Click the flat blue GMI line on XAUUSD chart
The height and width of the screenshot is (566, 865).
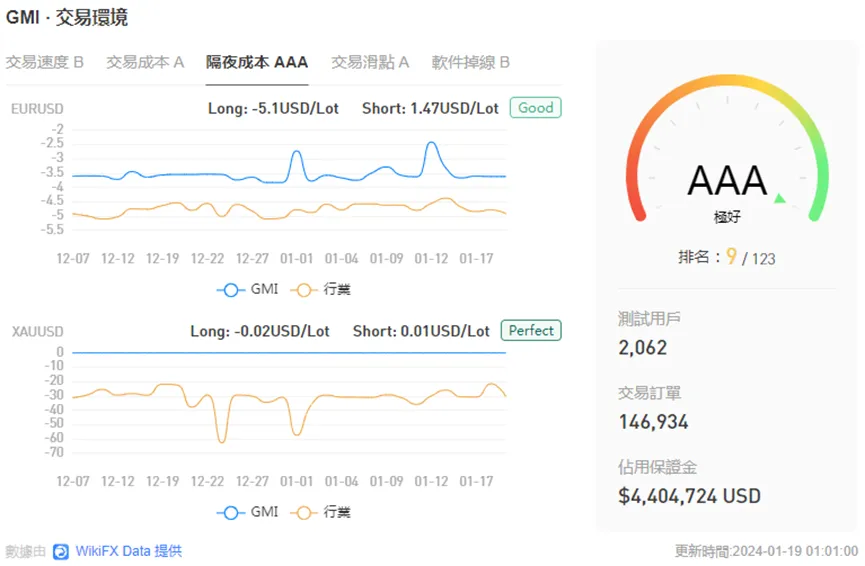(x=289, y=353)
